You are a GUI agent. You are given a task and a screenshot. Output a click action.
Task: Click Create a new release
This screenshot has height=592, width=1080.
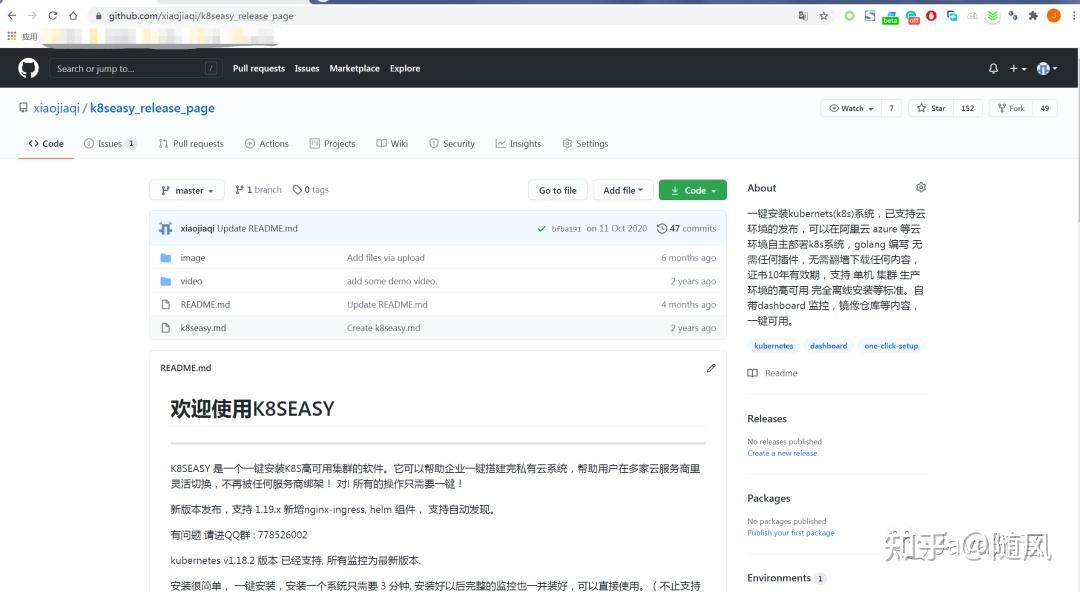tap(782, 453)
